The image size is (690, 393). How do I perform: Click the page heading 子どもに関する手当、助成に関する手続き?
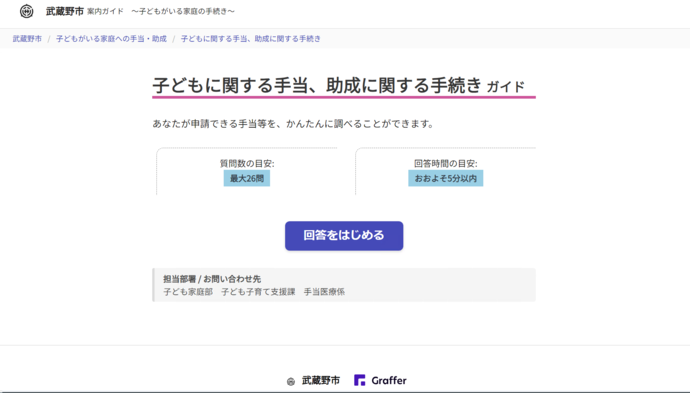click(x=317, y=85)
